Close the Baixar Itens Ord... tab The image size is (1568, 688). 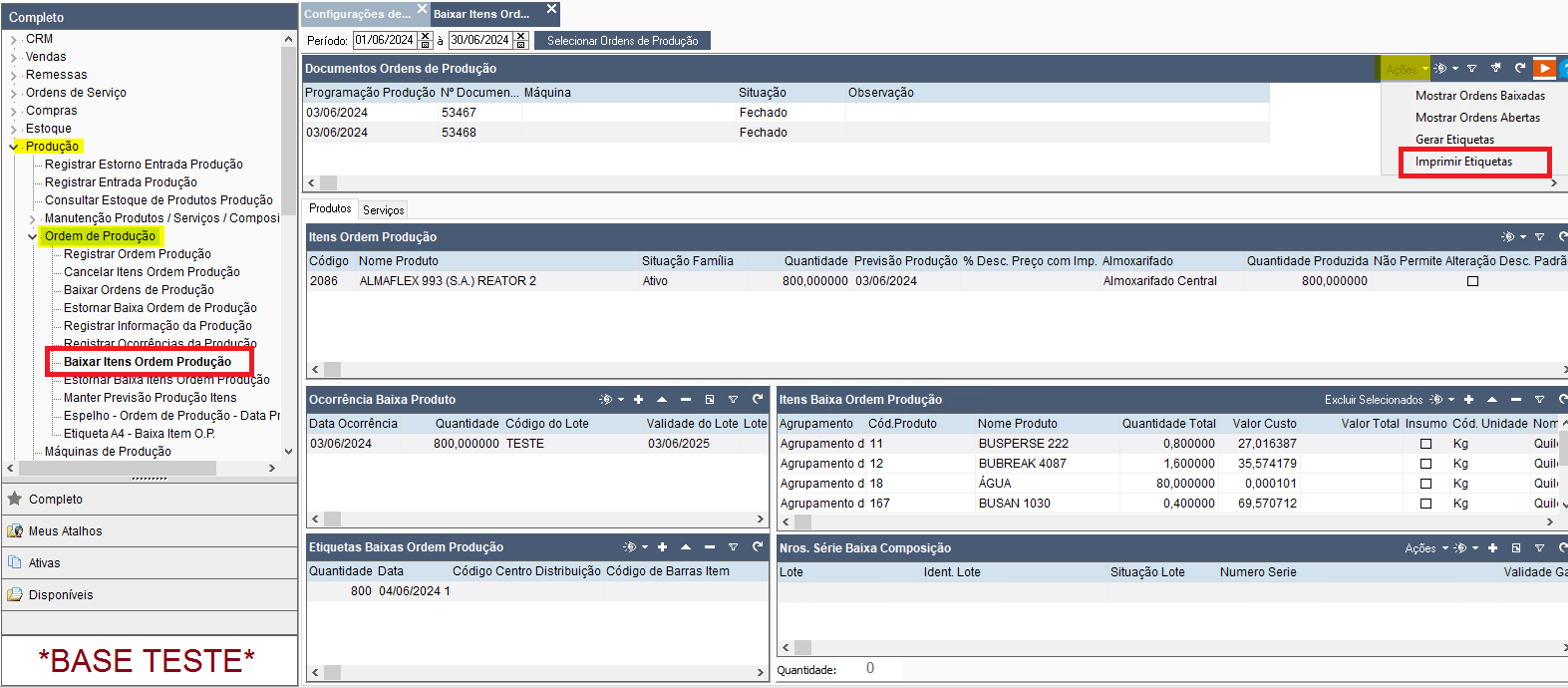click(552, 9)
